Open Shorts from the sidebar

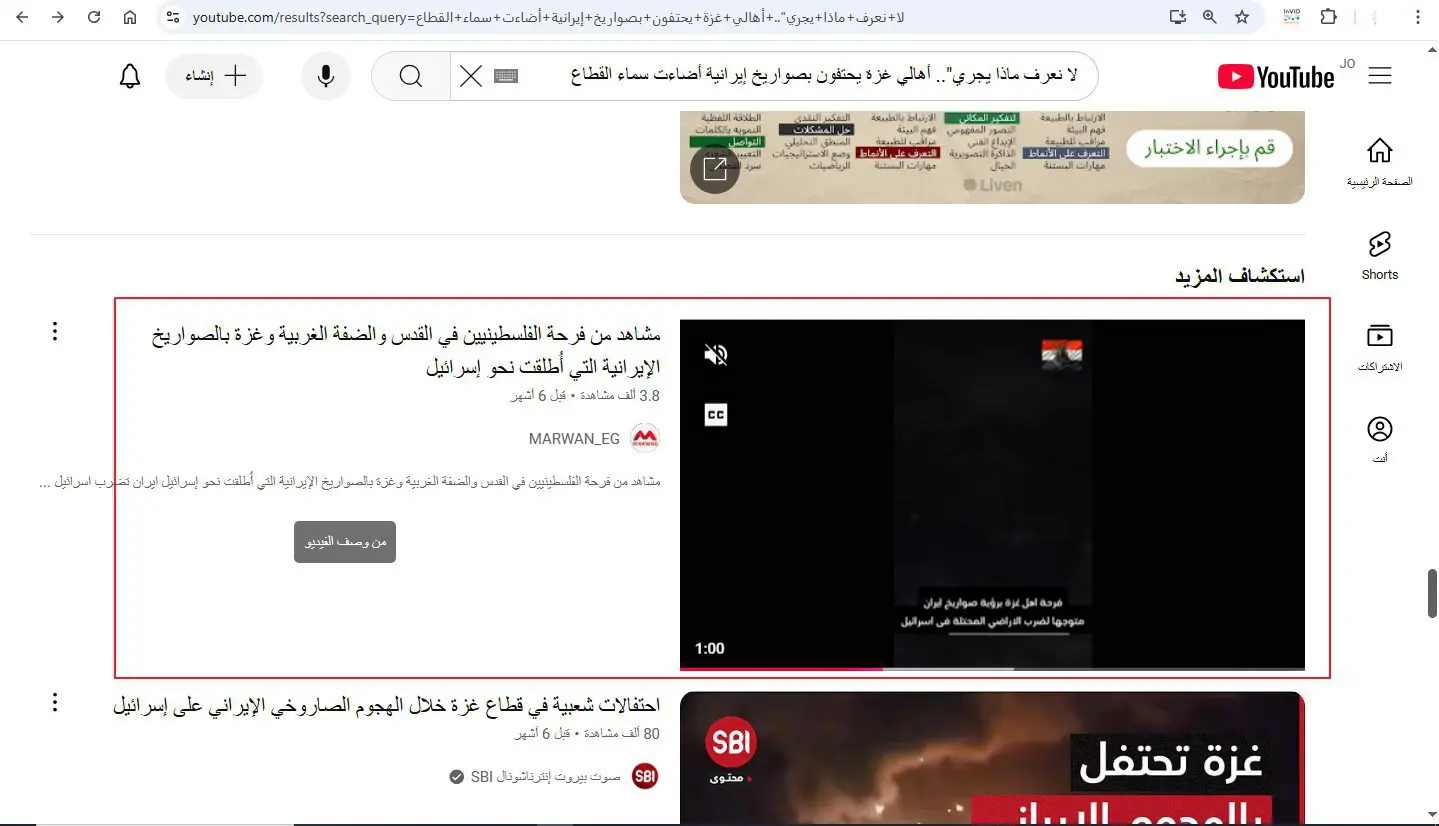point(1380,254)
